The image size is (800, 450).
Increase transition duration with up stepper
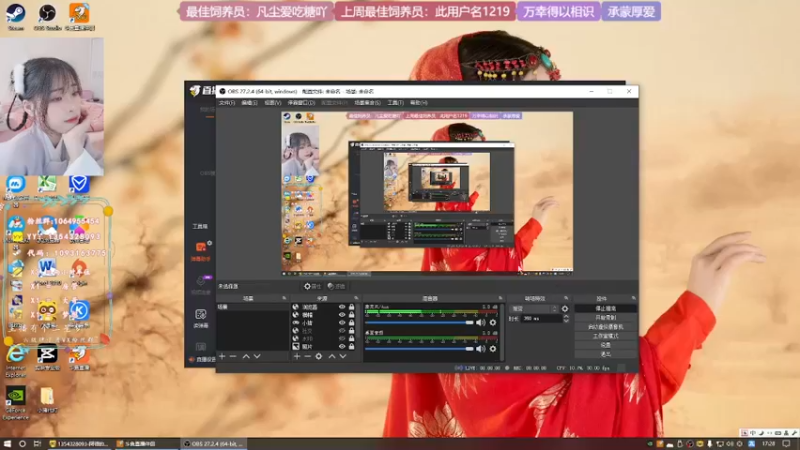[x=566, y=316]
